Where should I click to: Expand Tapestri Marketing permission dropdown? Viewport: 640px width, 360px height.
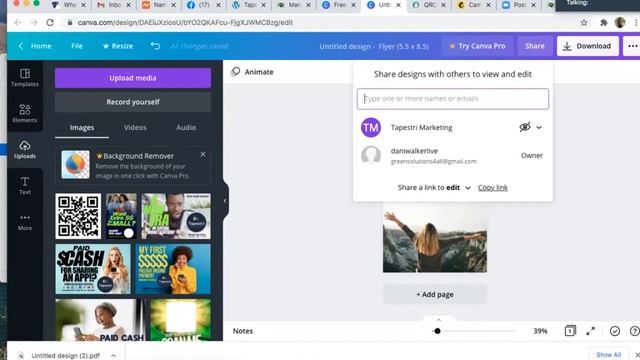(539, 127)
